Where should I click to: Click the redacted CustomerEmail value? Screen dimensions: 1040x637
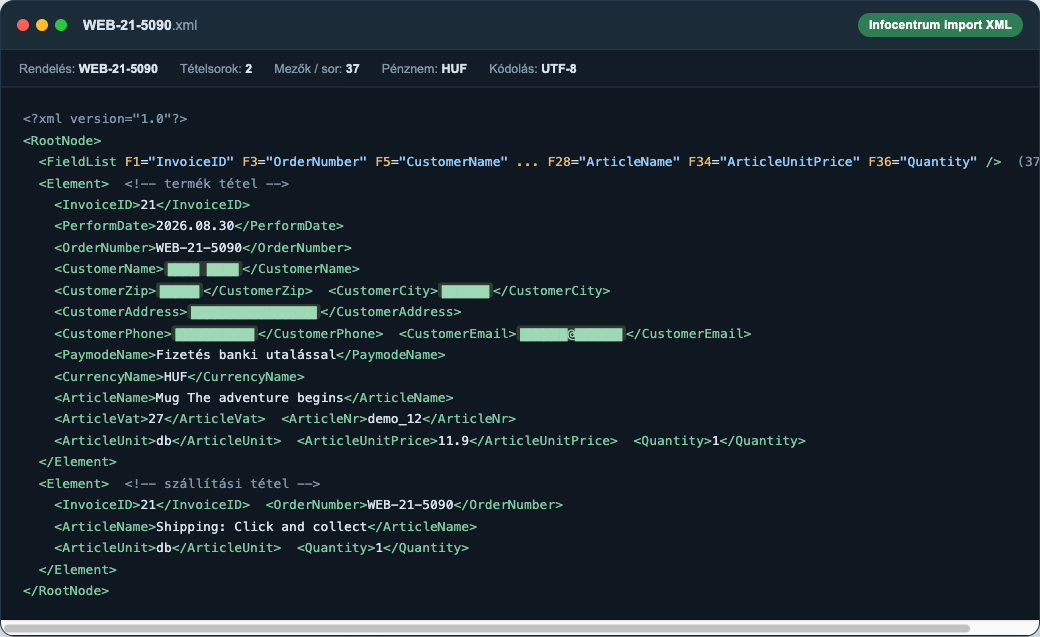tap(571, 334)
